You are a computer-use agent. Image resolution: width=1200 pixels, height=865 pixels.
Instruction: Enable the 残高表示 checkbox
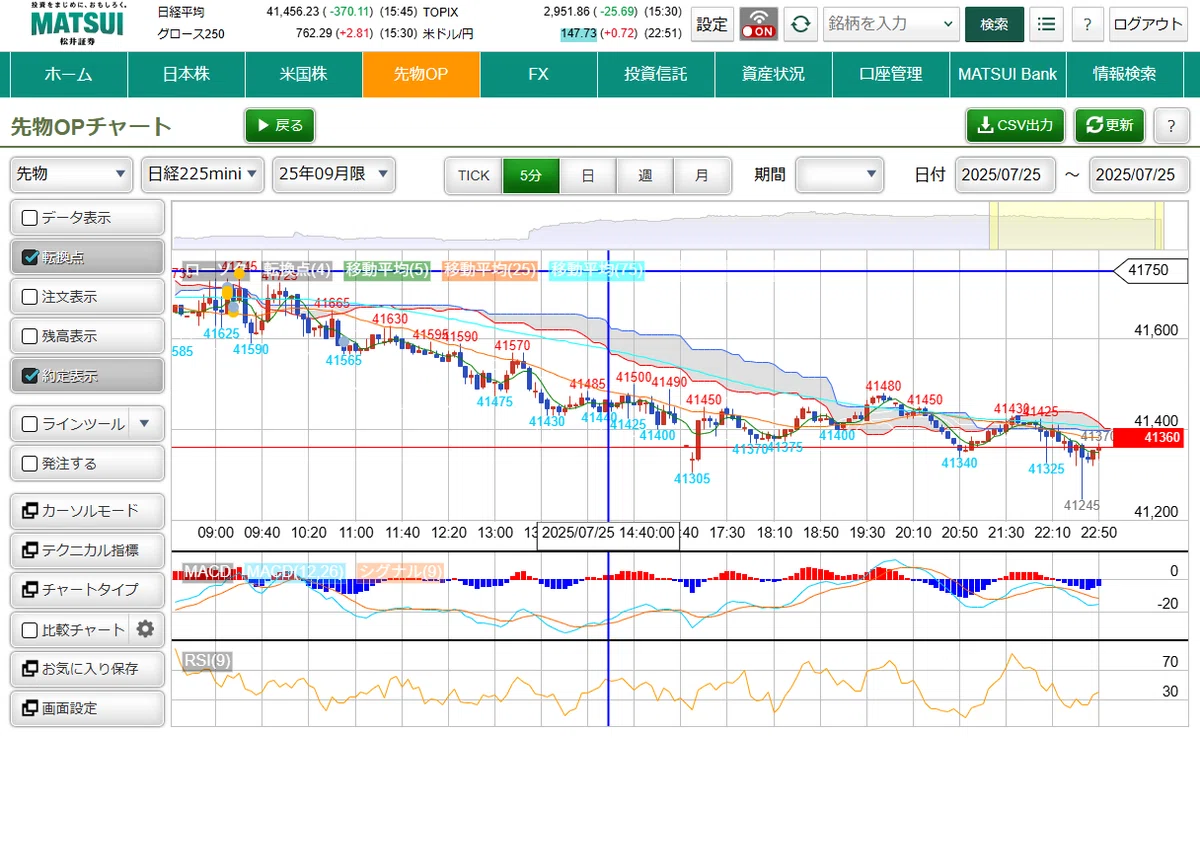coord(30,337)
